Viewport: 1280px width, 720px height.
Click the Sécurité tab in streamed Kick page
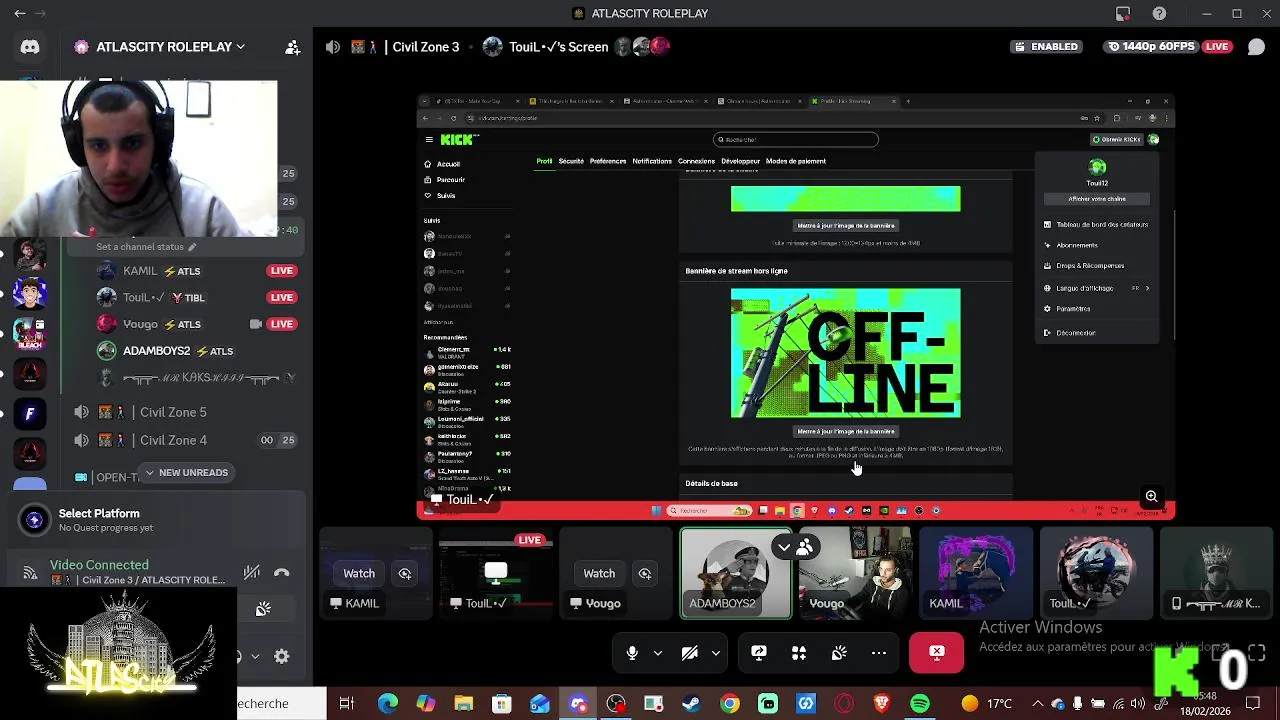click(571, 161)
